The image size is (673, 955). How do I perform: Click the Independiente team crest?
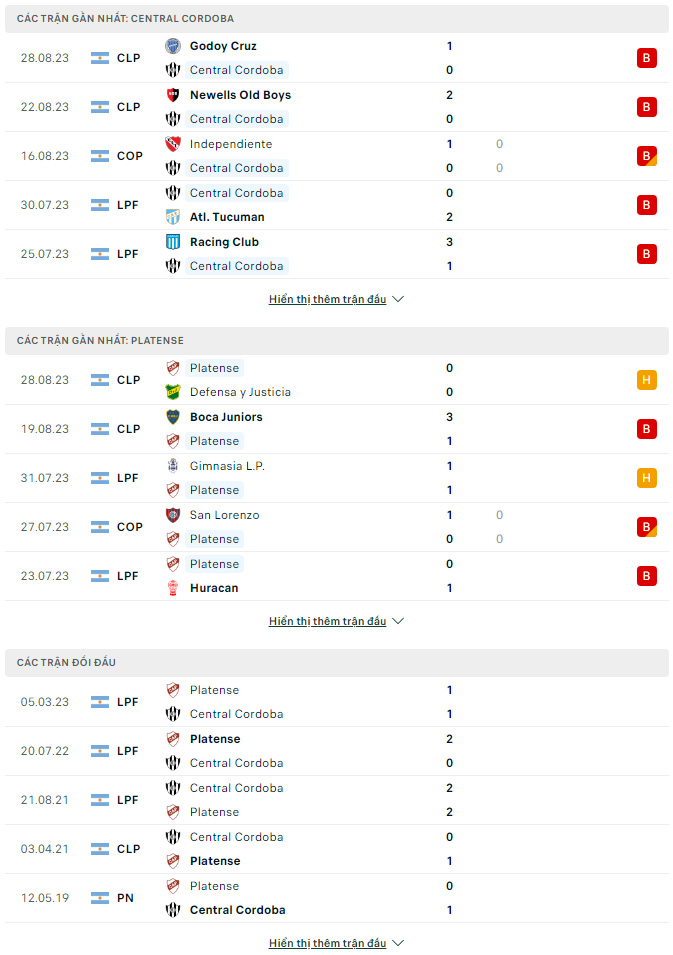click(173, 144)
